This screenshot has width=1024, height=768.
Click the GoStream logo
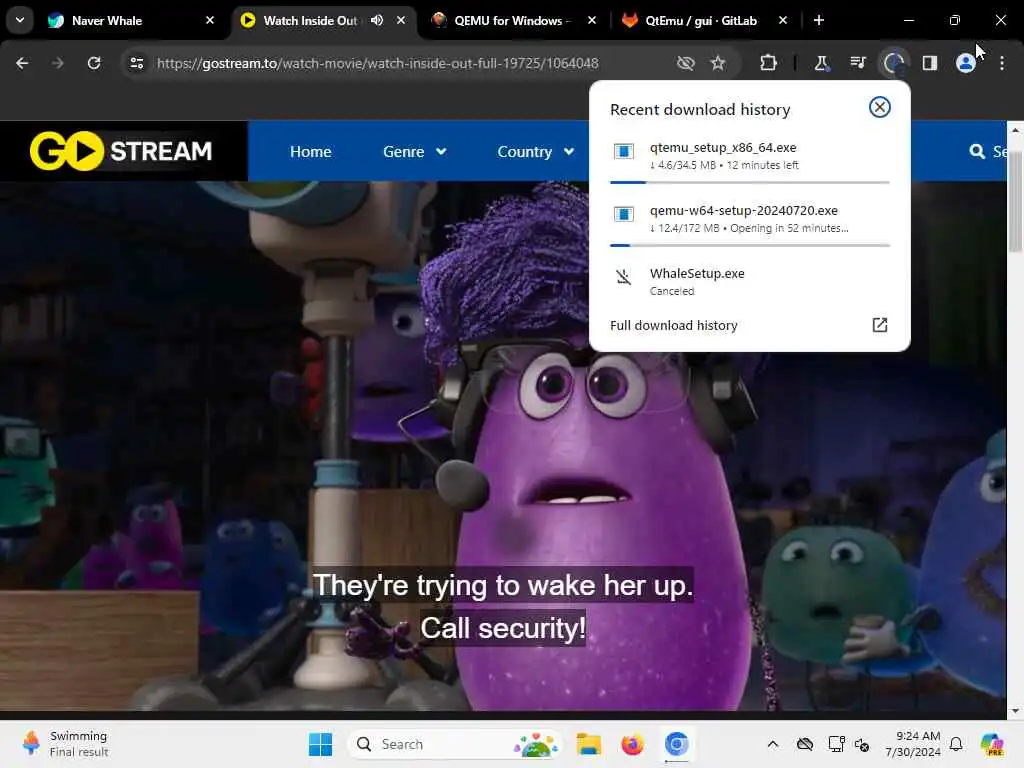tap(121, 151)
